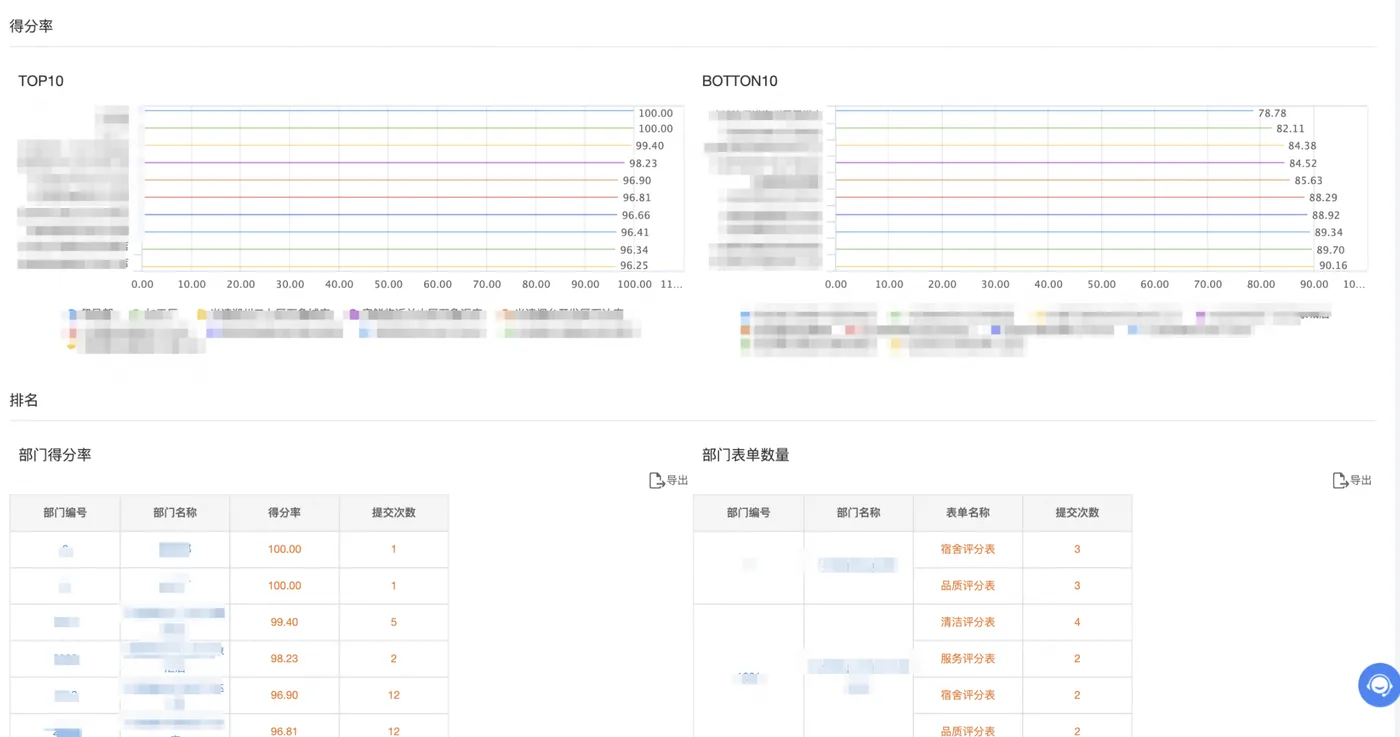The height and width of the screenshot is (737, 1400).
Task: Click 部门名称 header in 部门得分率 table
Action: point(175,513)
